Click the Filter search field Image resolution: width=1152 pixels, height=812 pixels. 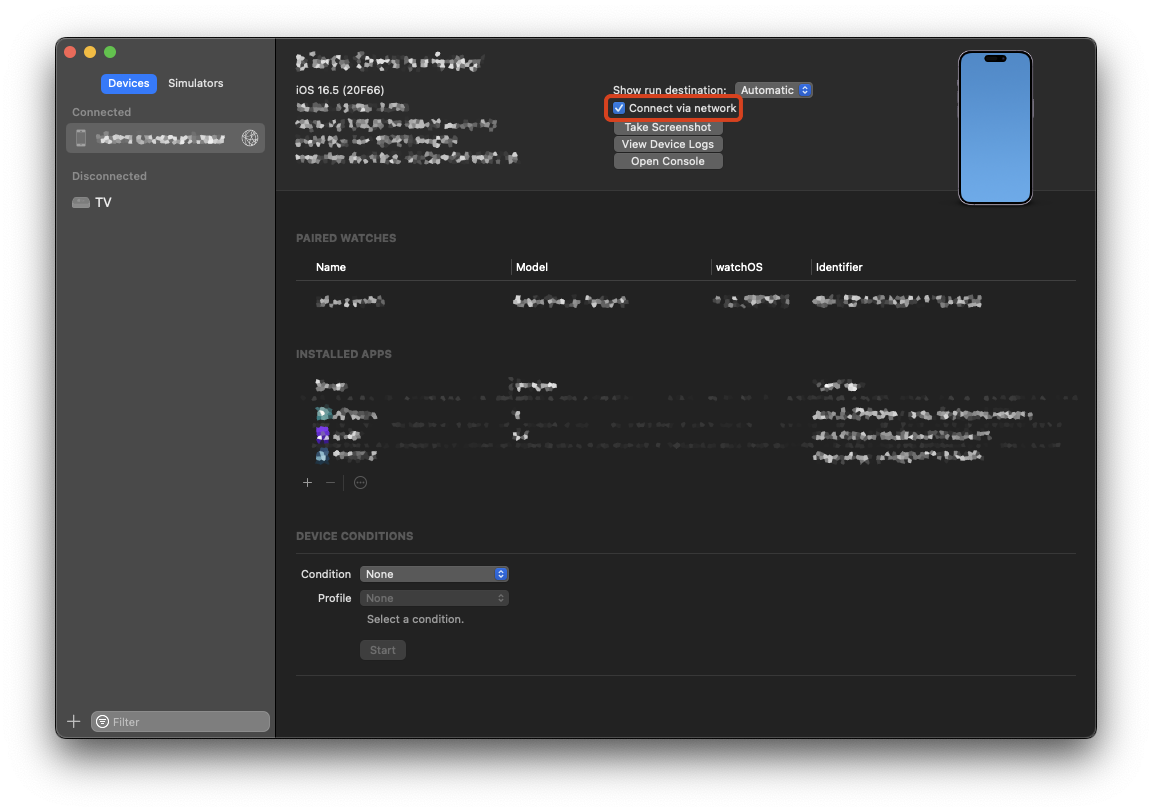180,721
